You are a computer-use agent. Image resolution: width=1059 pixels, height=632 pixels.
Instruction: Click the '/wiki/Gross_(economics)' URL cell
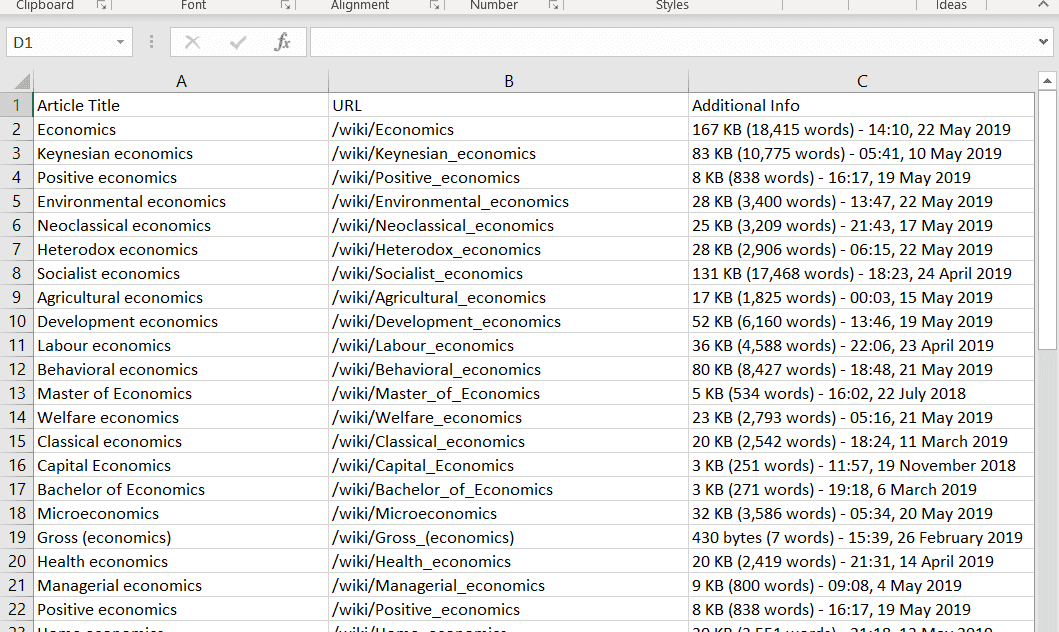[509, 537]
